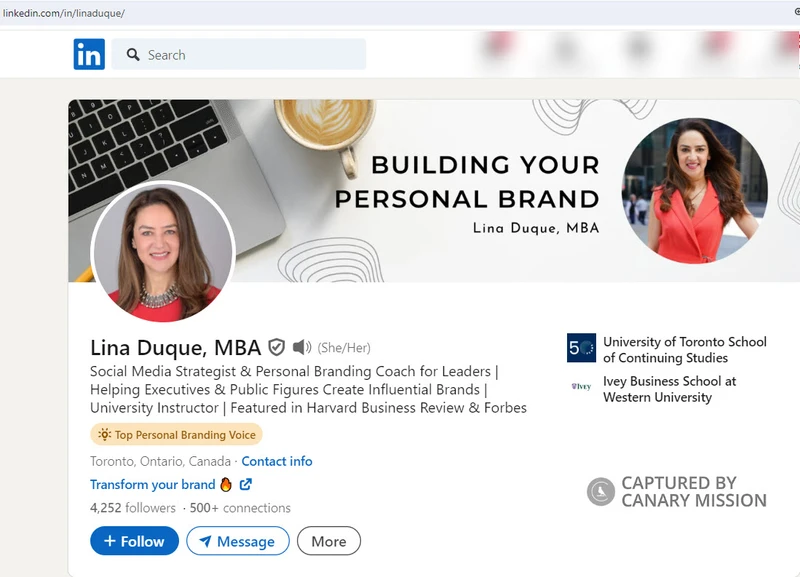Click the Top Personal Branding Voice badge
The width and height of the screenshot is (800, 577).
(x=177, y=435)
